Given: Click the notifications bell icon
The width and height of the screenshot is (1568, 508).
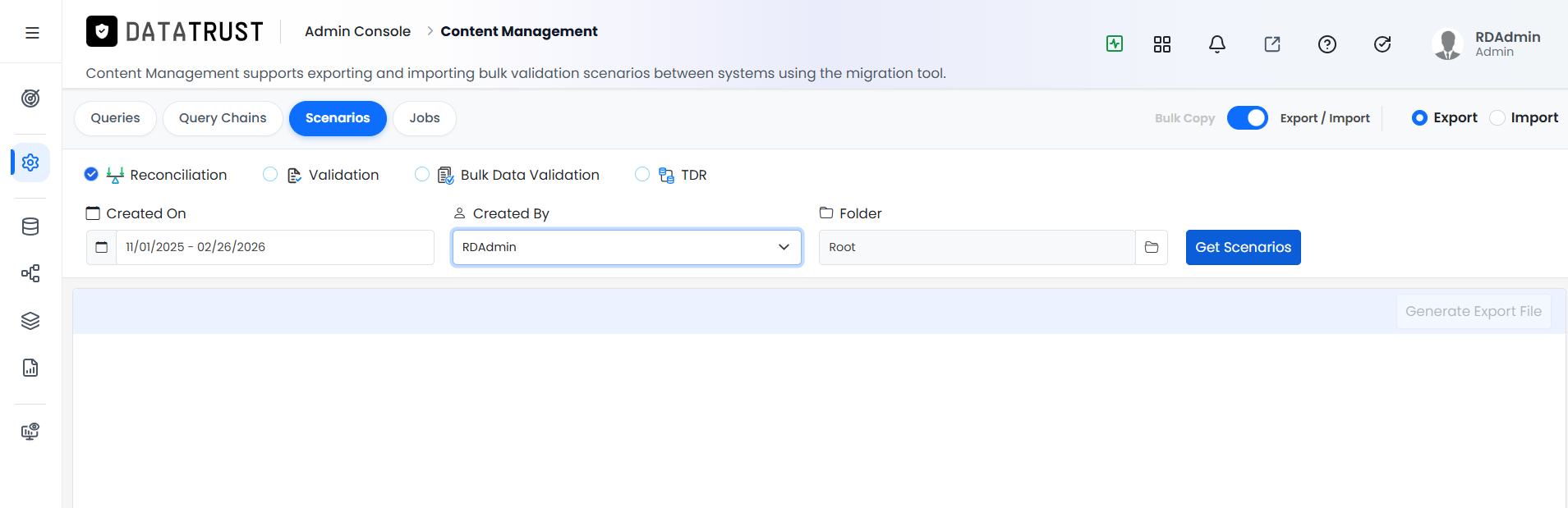Looking at the screenshot, I should [x=1217, y=44].
